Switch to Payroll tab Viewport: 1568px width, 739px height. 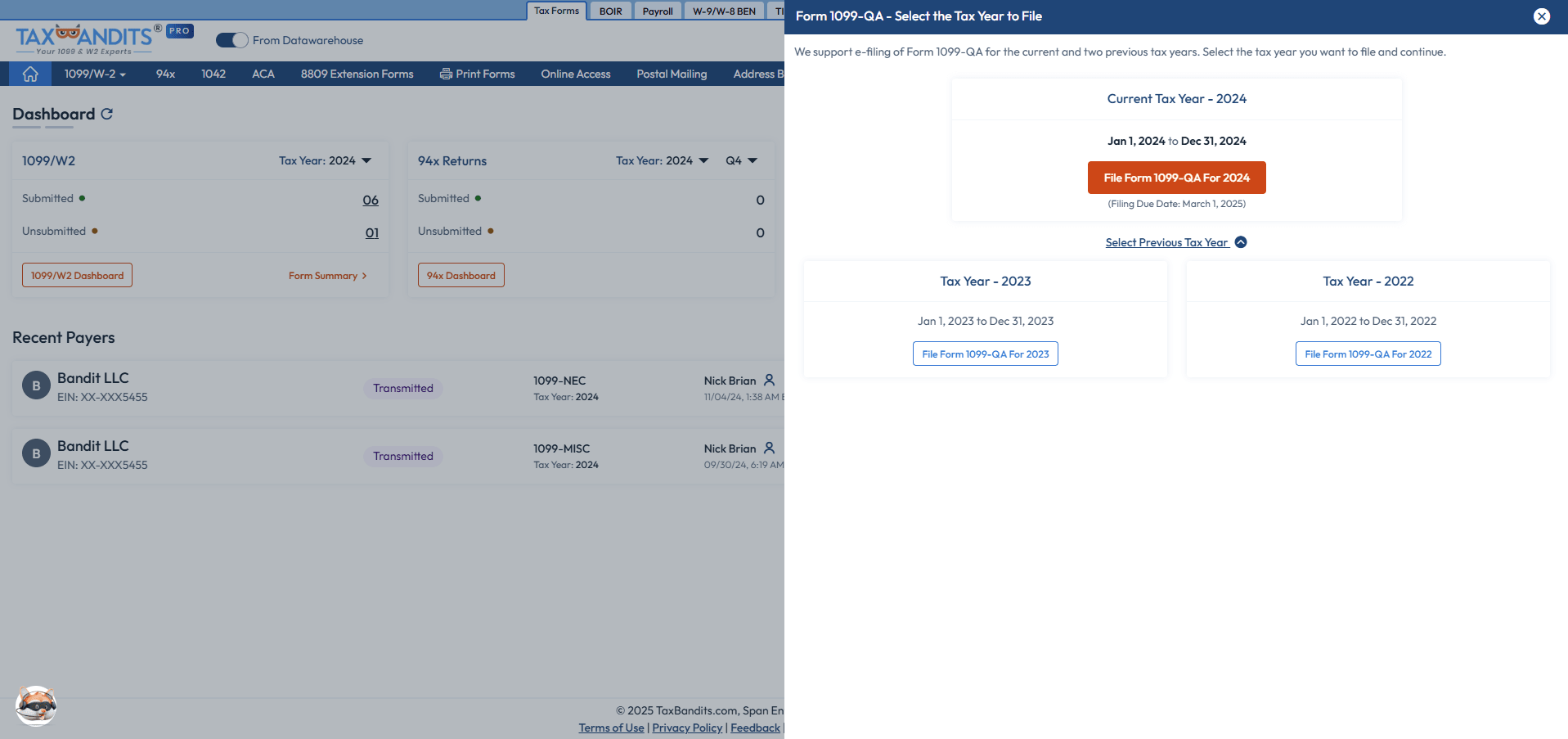point(658,11)
